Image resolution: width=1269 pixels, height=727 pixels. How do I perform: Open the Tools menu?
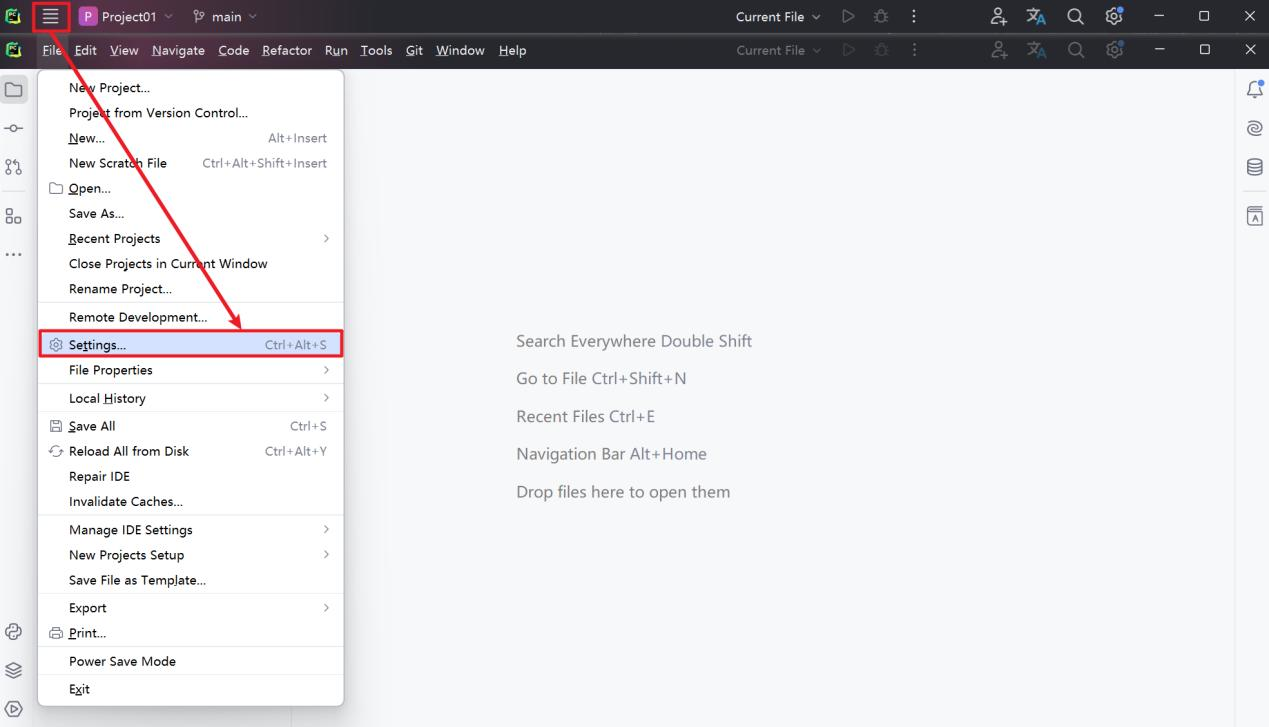pyautogui.click(x=376, y=50)
